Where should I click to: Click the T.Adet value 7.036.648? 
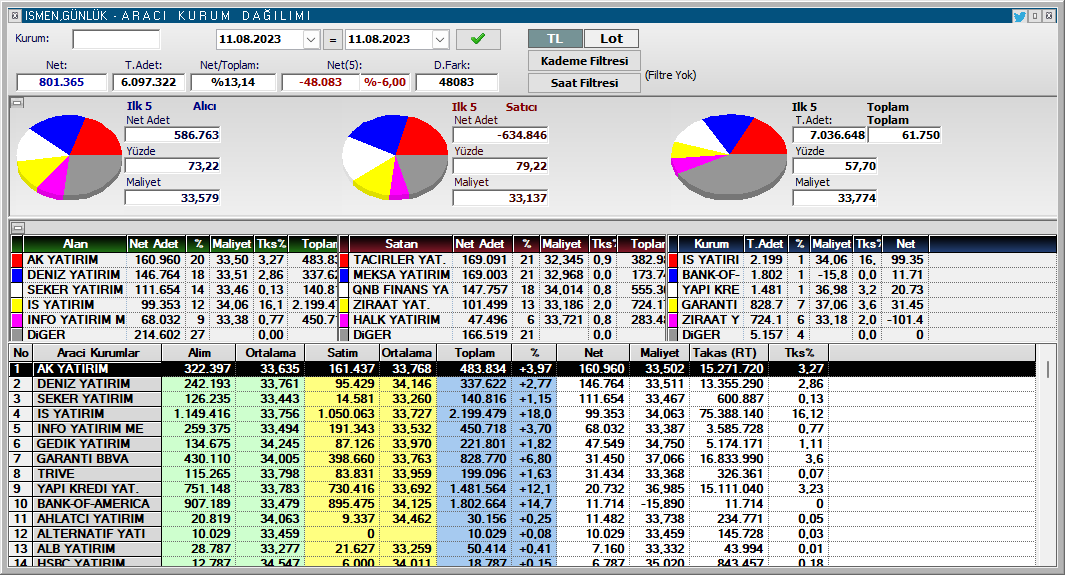829,135
